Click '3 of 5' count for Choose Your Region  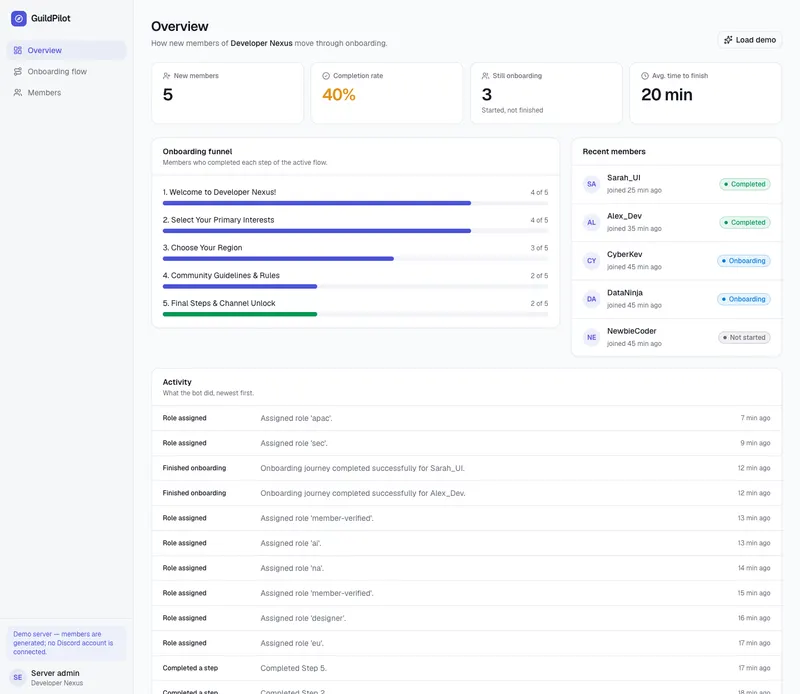pos(539,248)
